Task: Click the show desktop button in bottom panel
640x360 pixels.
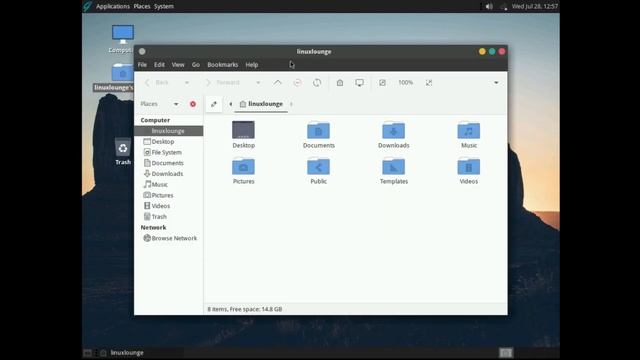Action: click(x=87, y=353)
